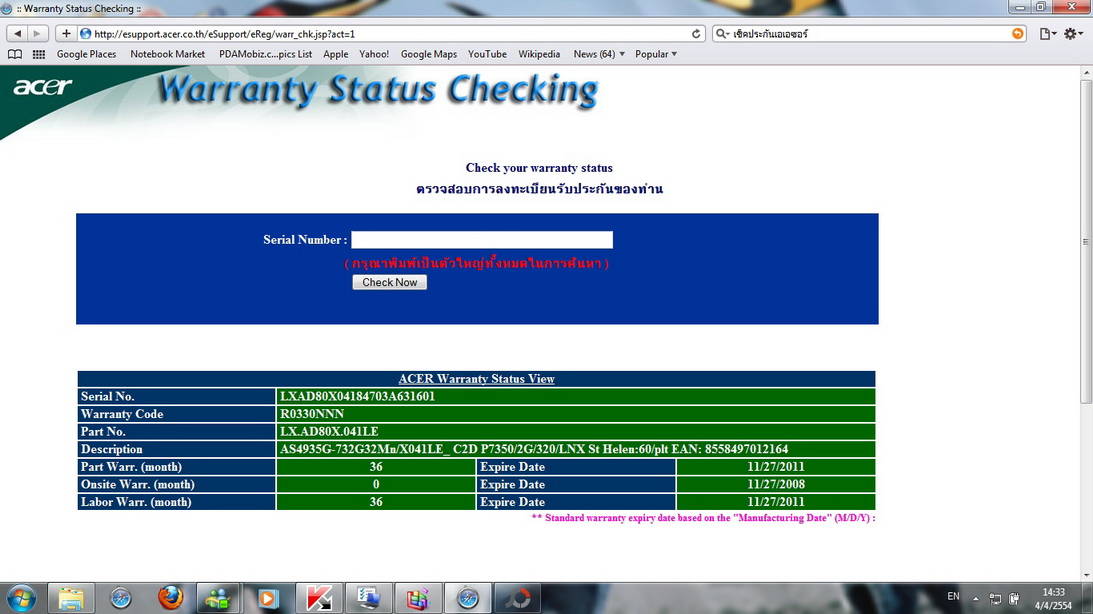The width and height of the screenshot is (1093, 614).
Task: Open the Windows Start menu orb
Action: (20, 598)
